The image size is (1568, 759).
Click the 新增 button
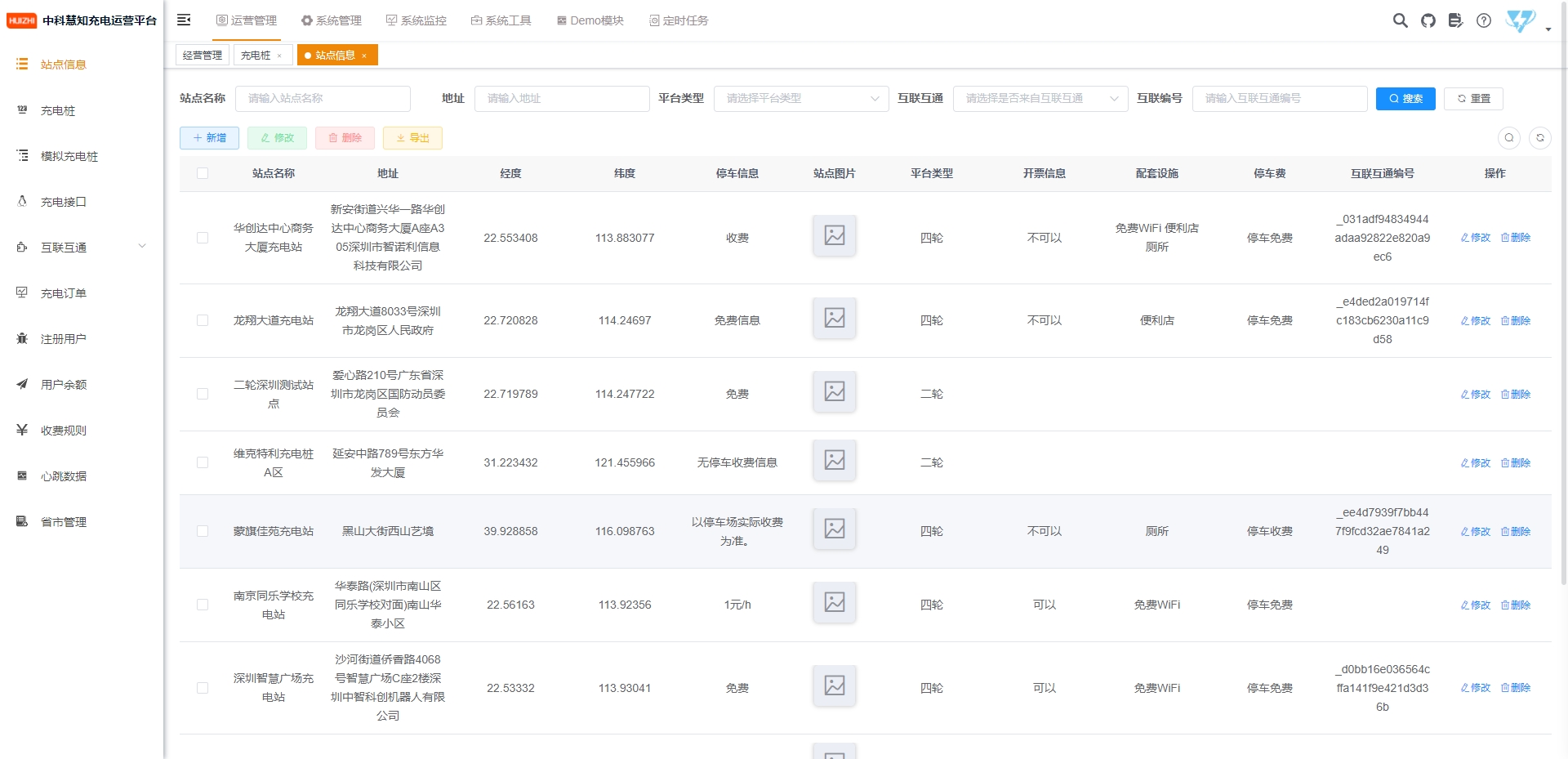209,138
